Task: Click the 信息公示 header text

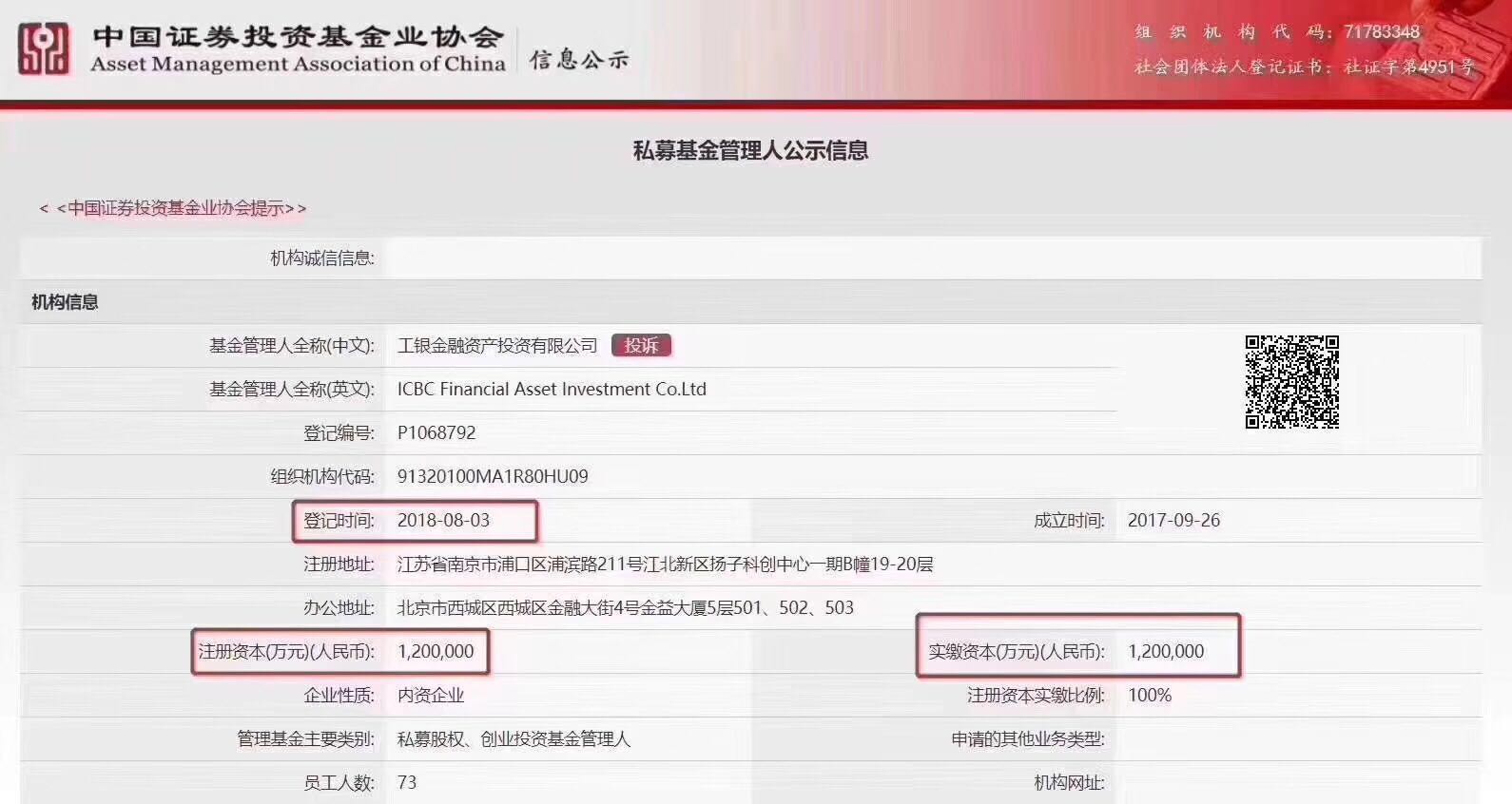Action: tap(579, 60)
